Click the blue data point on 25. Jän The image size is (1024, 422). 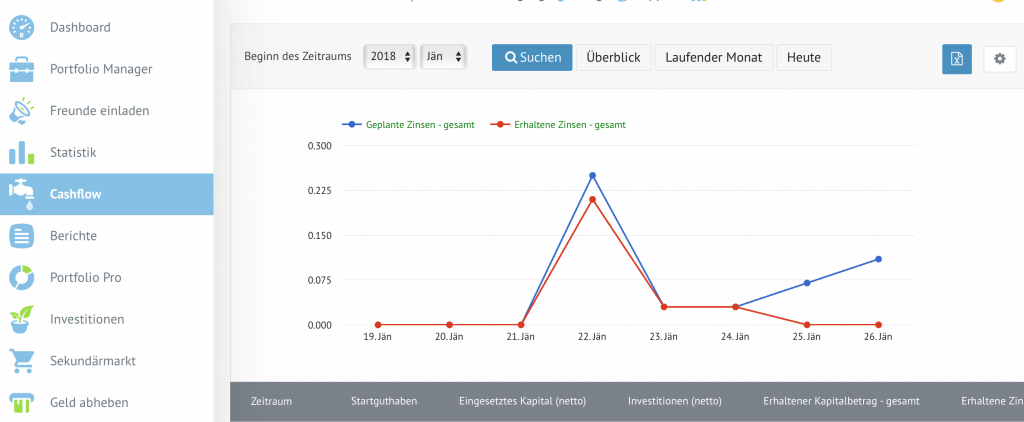(807, 283)
